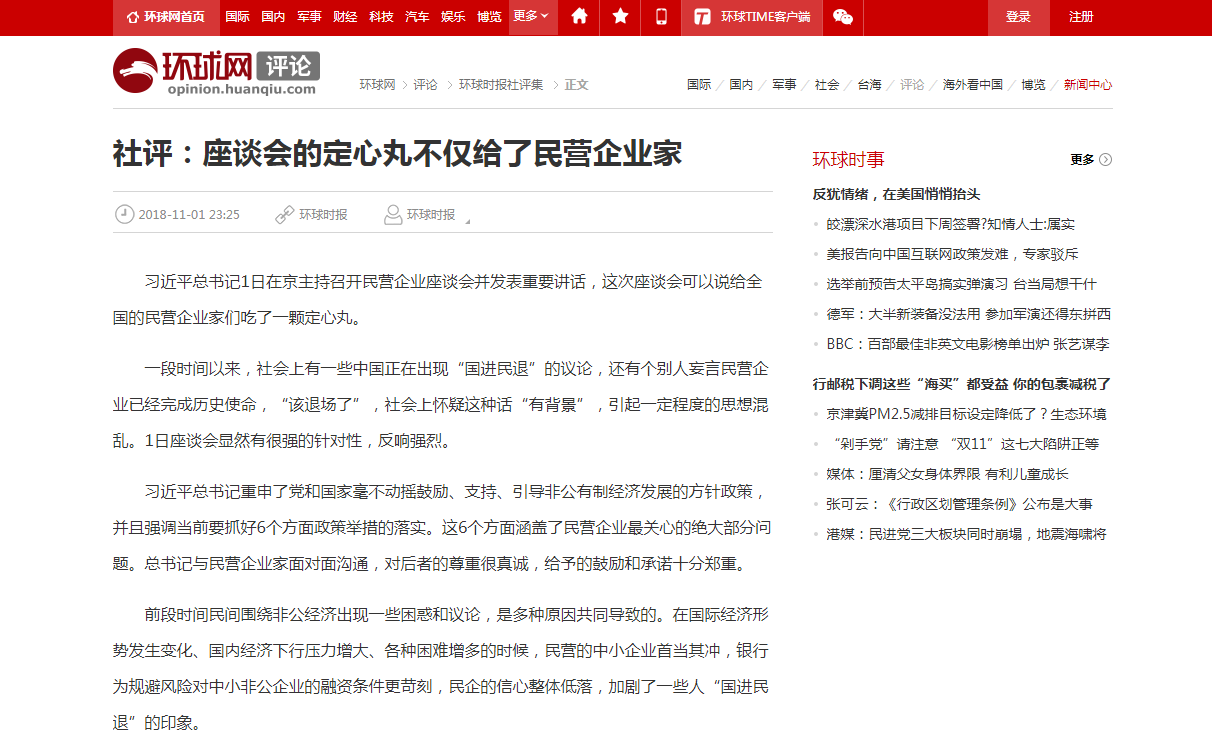Open headline 反犹情绪，在美国悄悄抬头
Image resolution: width=1212 pixels, height=746 pixels.
point(896,194)
